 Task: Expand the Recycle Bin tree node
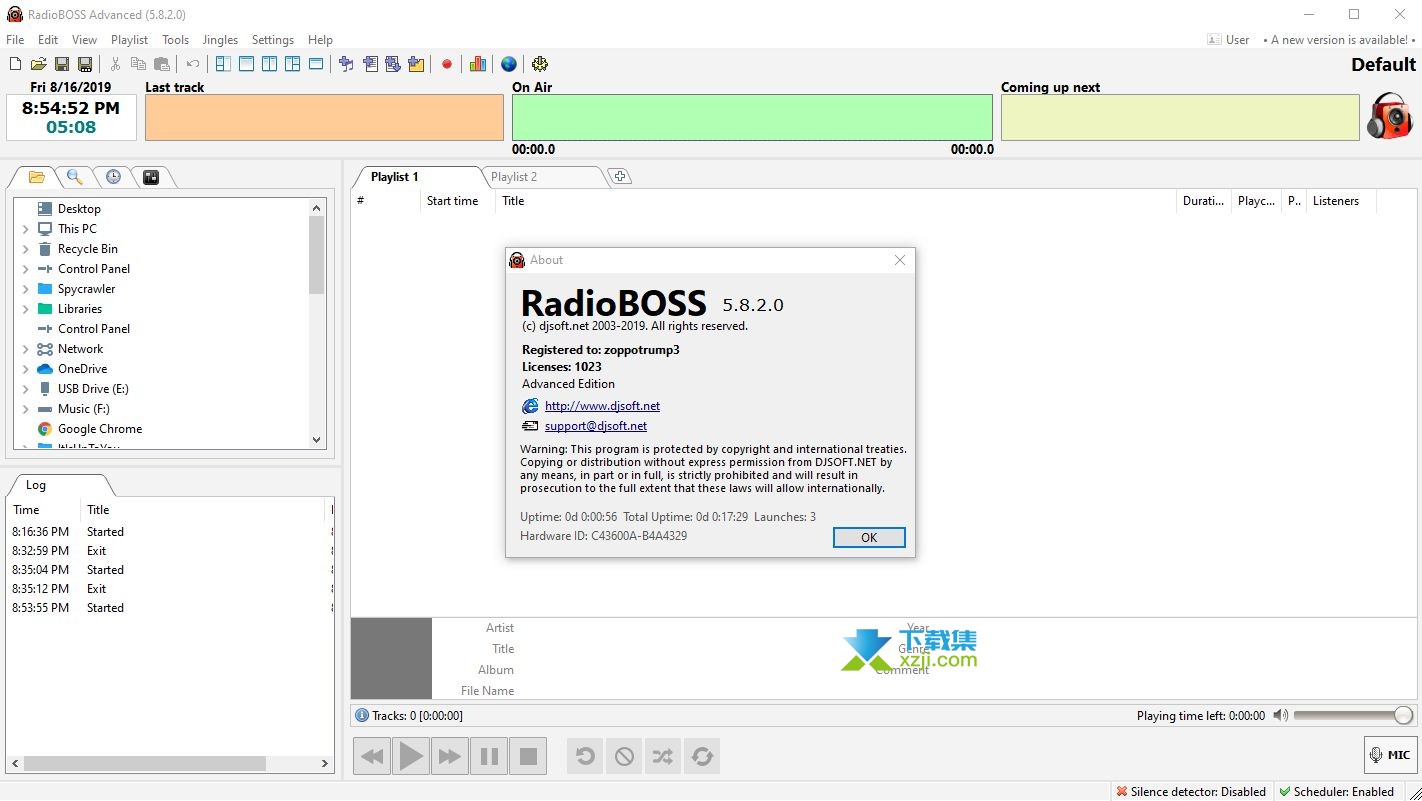tap(25, 249)
